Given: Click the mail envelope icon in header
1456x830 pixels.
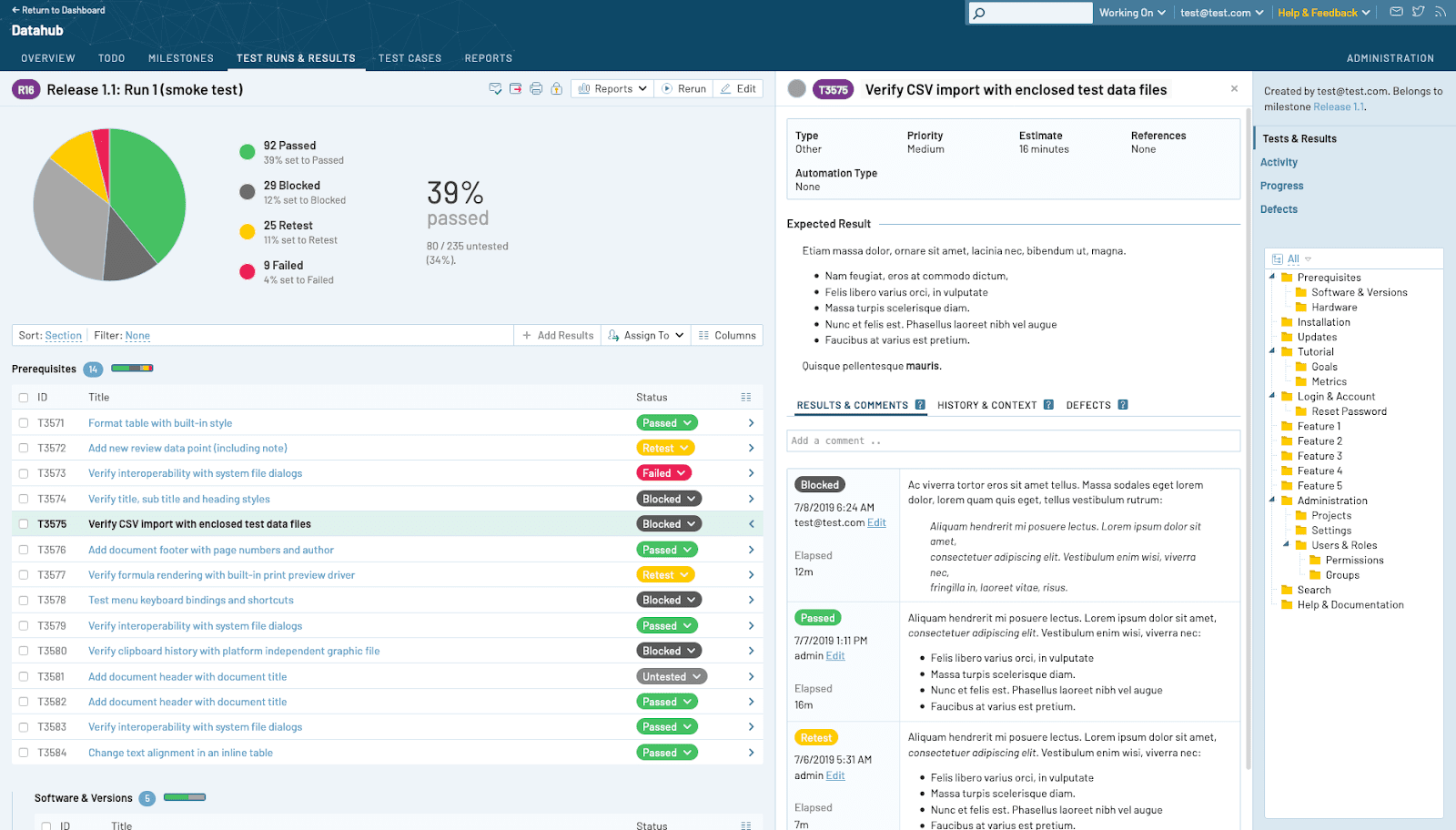Looking at the screenshot, I should (1396, 12).
